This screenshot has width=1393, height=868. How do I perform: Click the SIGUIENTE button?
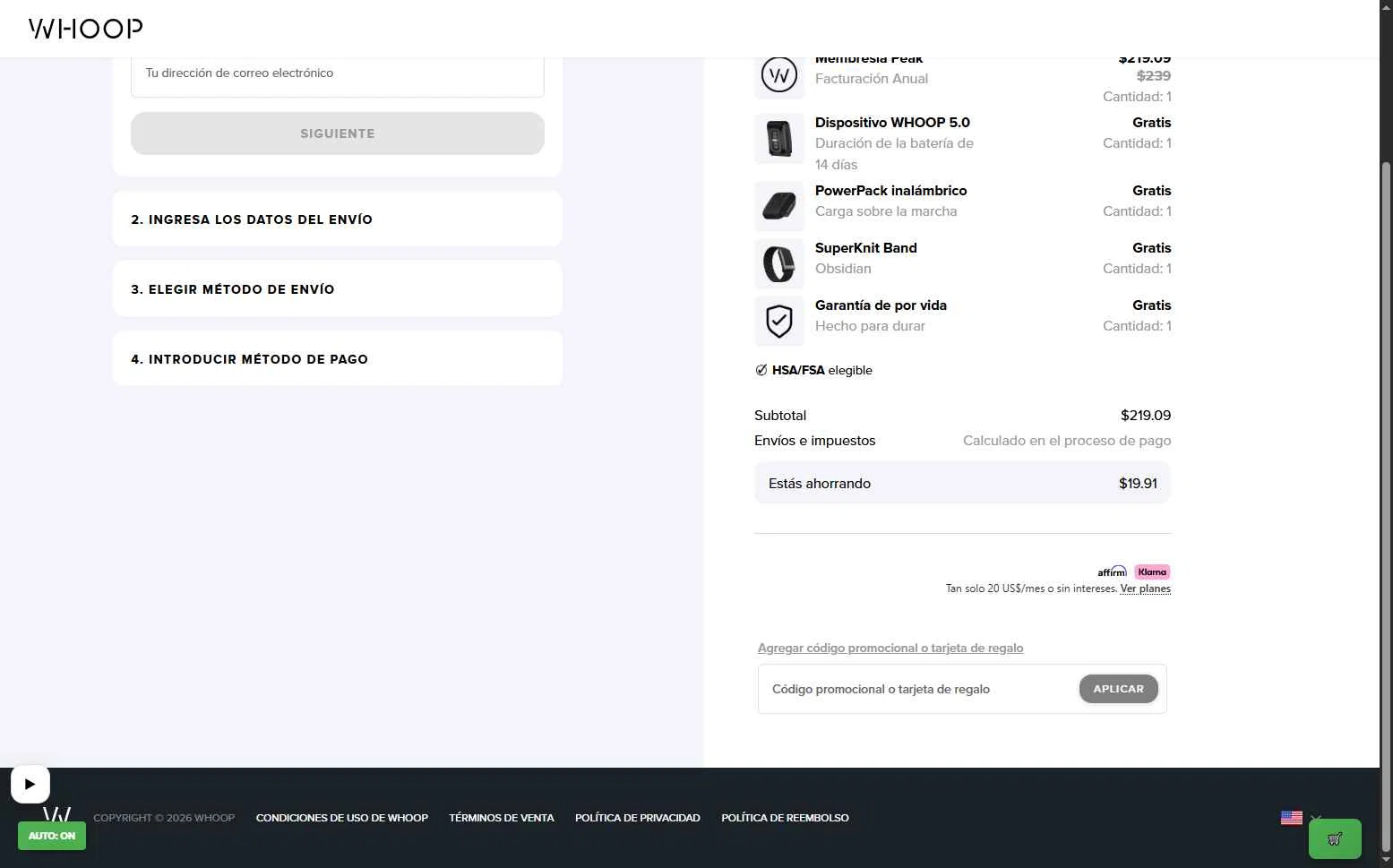pyautogui.click(x=338, y=133)
